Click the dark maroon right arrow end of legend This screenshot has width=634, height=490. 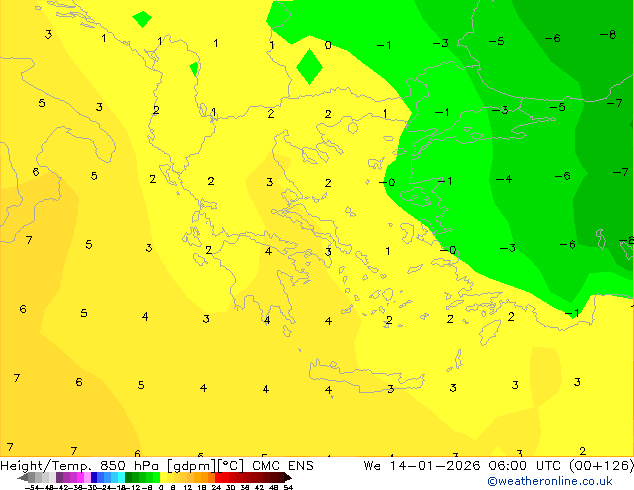(288, 477)
